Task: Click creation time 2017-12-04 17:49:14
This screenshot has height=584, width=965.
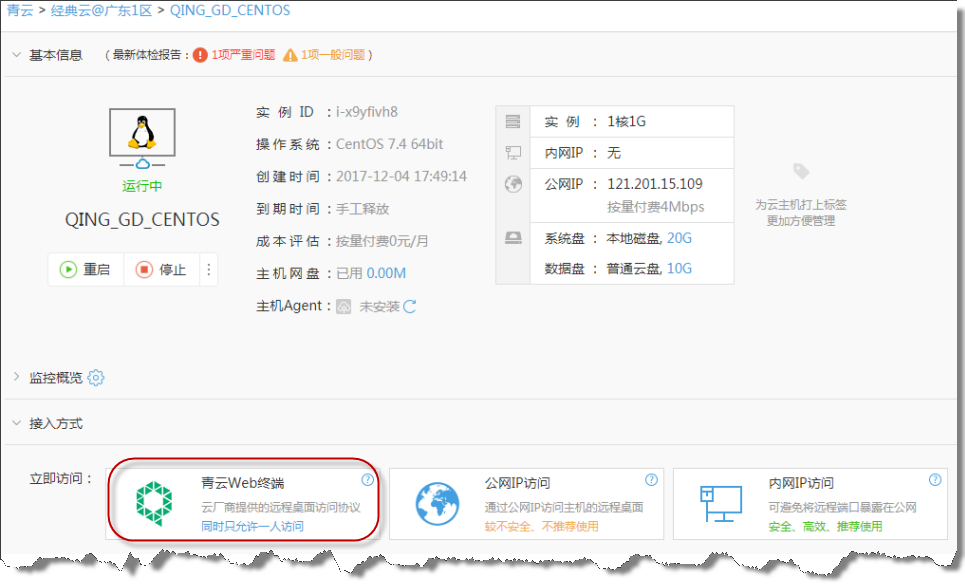Action: (x=401, y=177)
